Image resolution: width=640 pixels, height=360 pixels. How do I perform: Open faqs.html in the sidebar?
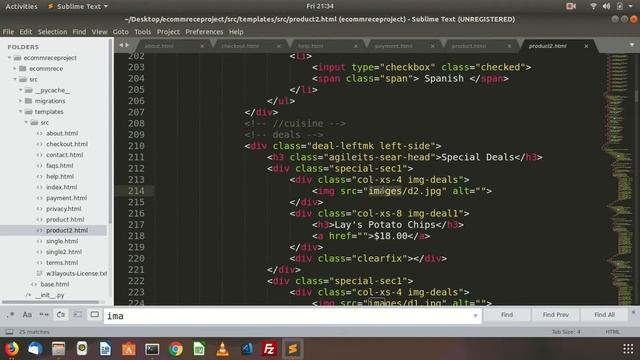tap(60, 165)
